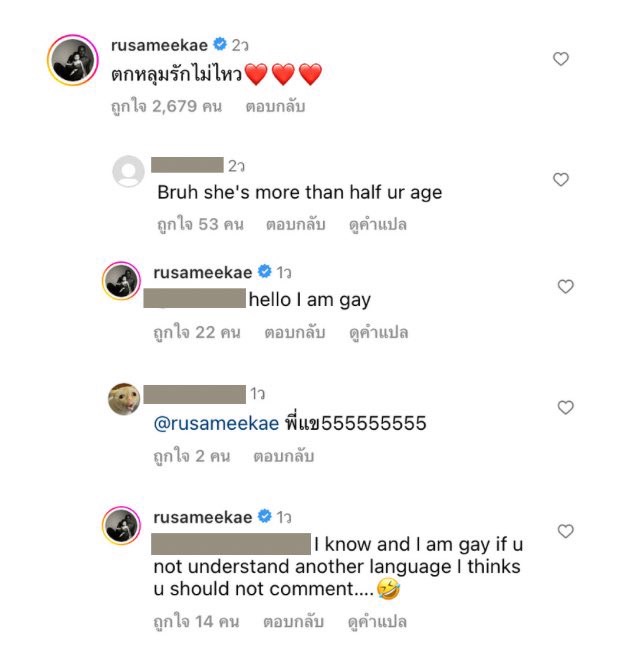Open rusameekae's profile picture on the top comment
640x663 pixels.
[x=73, y=60]
